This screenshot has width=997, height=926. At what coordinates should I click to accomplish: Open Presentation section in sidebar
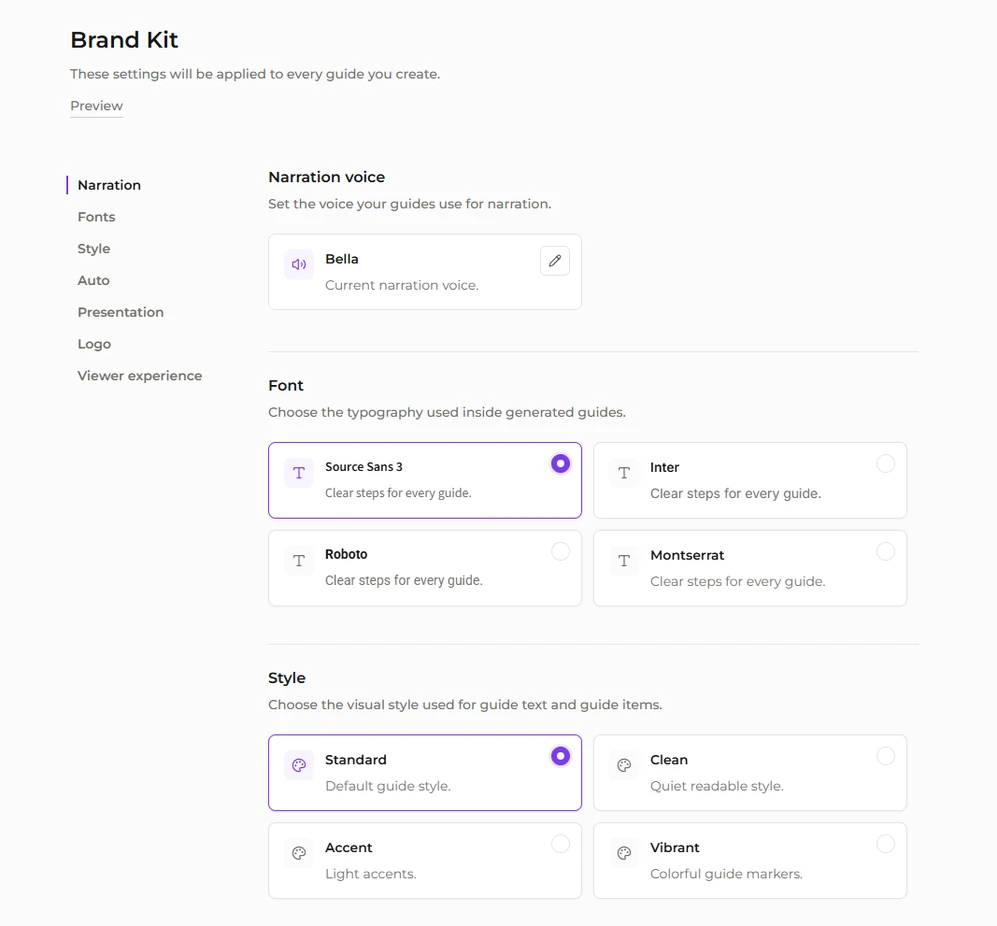tap(120, 312)
